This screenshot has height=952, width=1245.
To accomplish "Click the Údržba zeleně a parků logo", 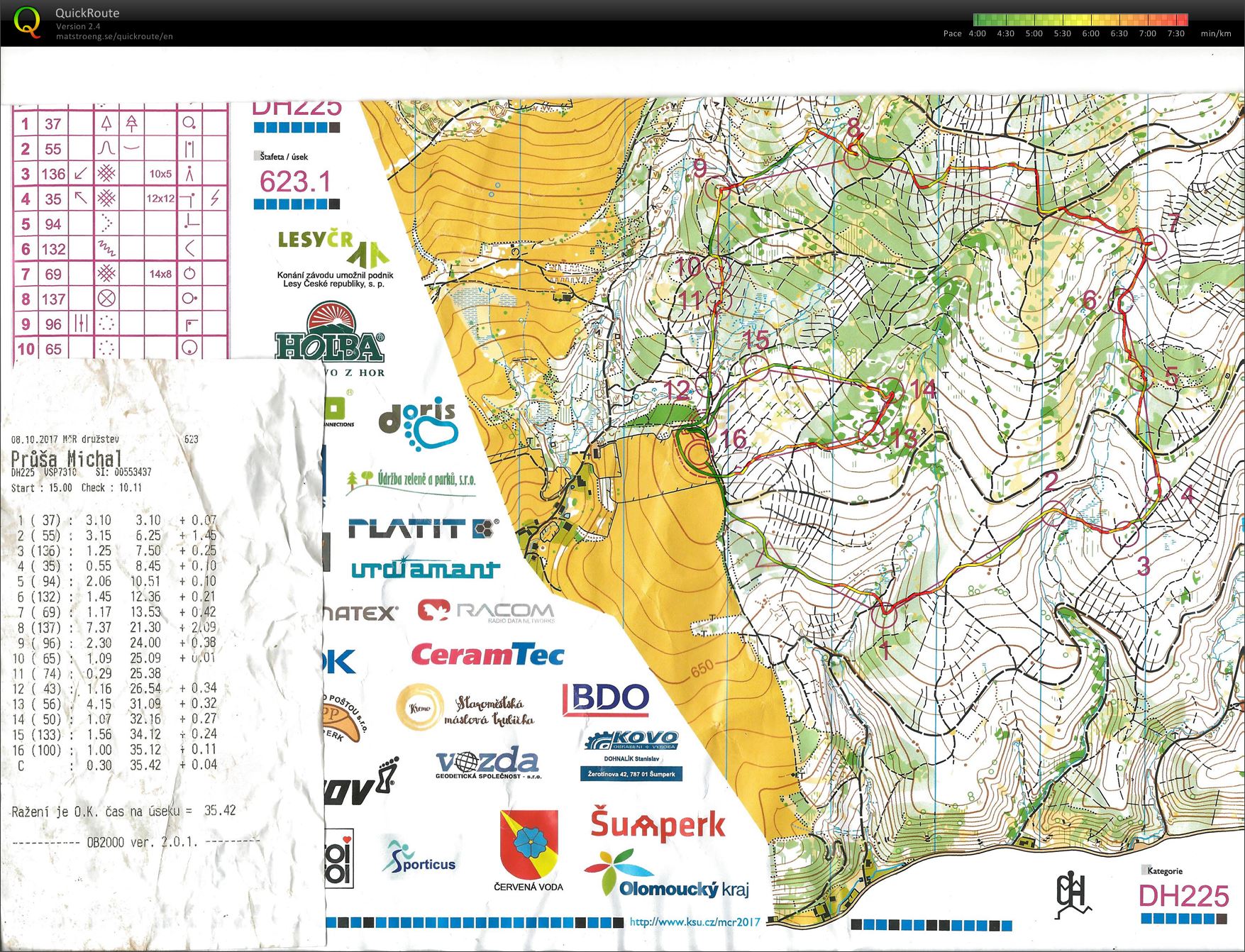I will tap(411, 481).
